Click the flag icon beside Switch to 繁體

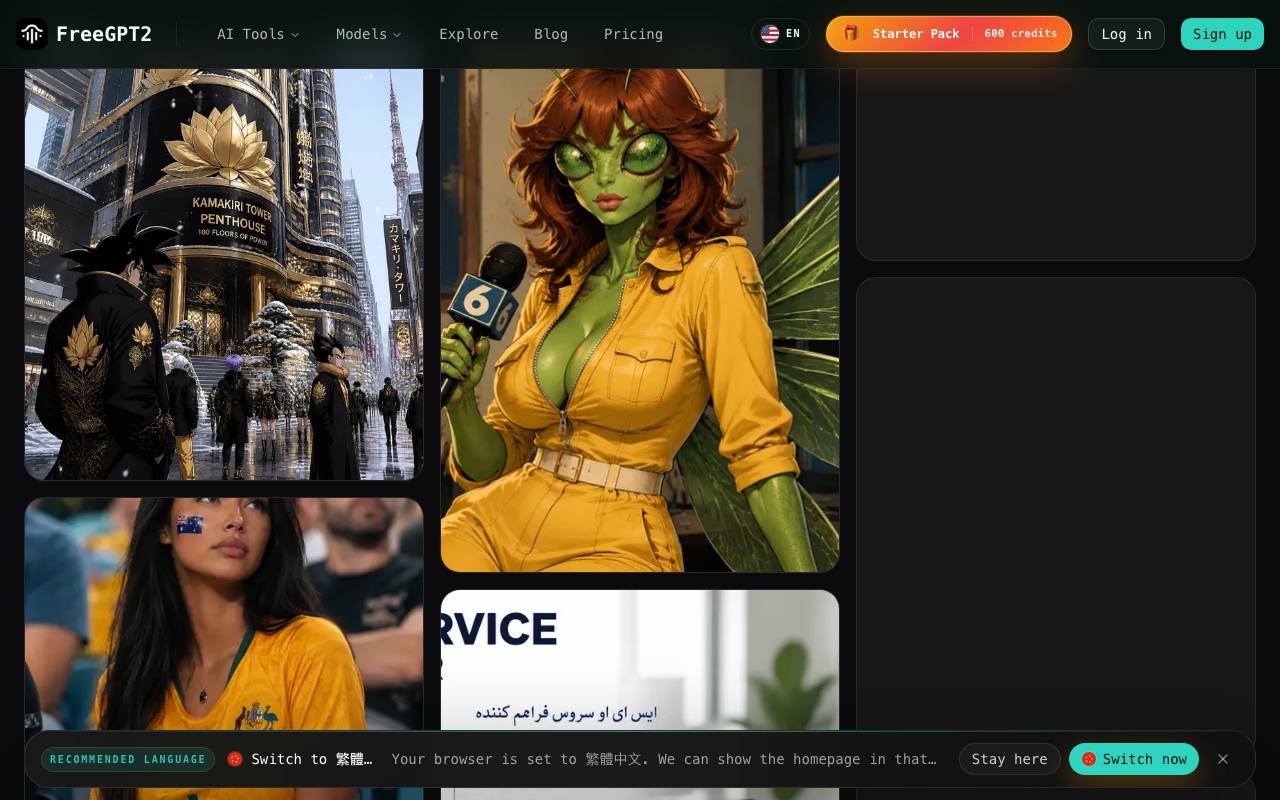coord(235,759)
